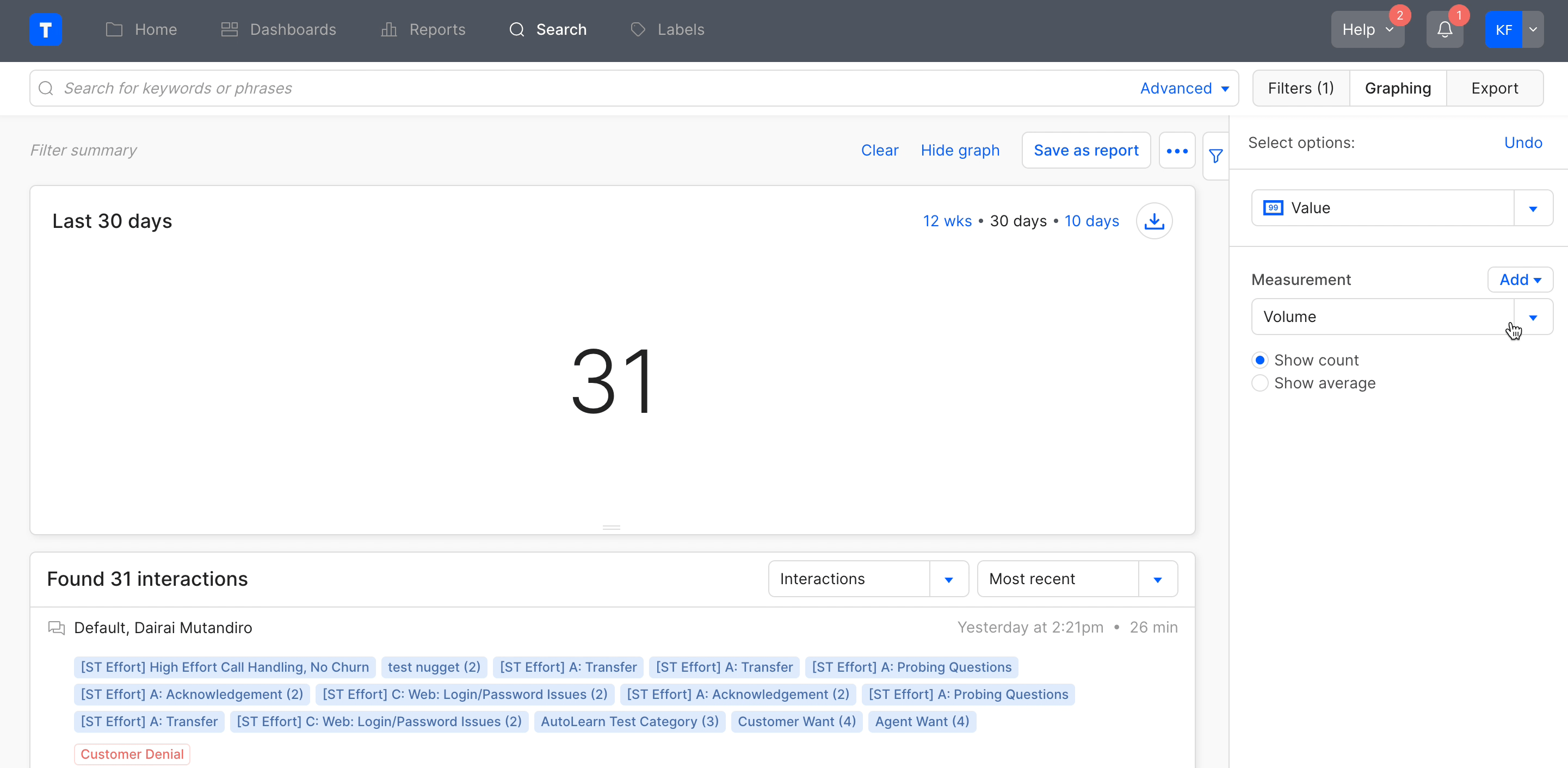Open the notifications bell
Screen dimensions: 1568x768
click(1444, 29)
